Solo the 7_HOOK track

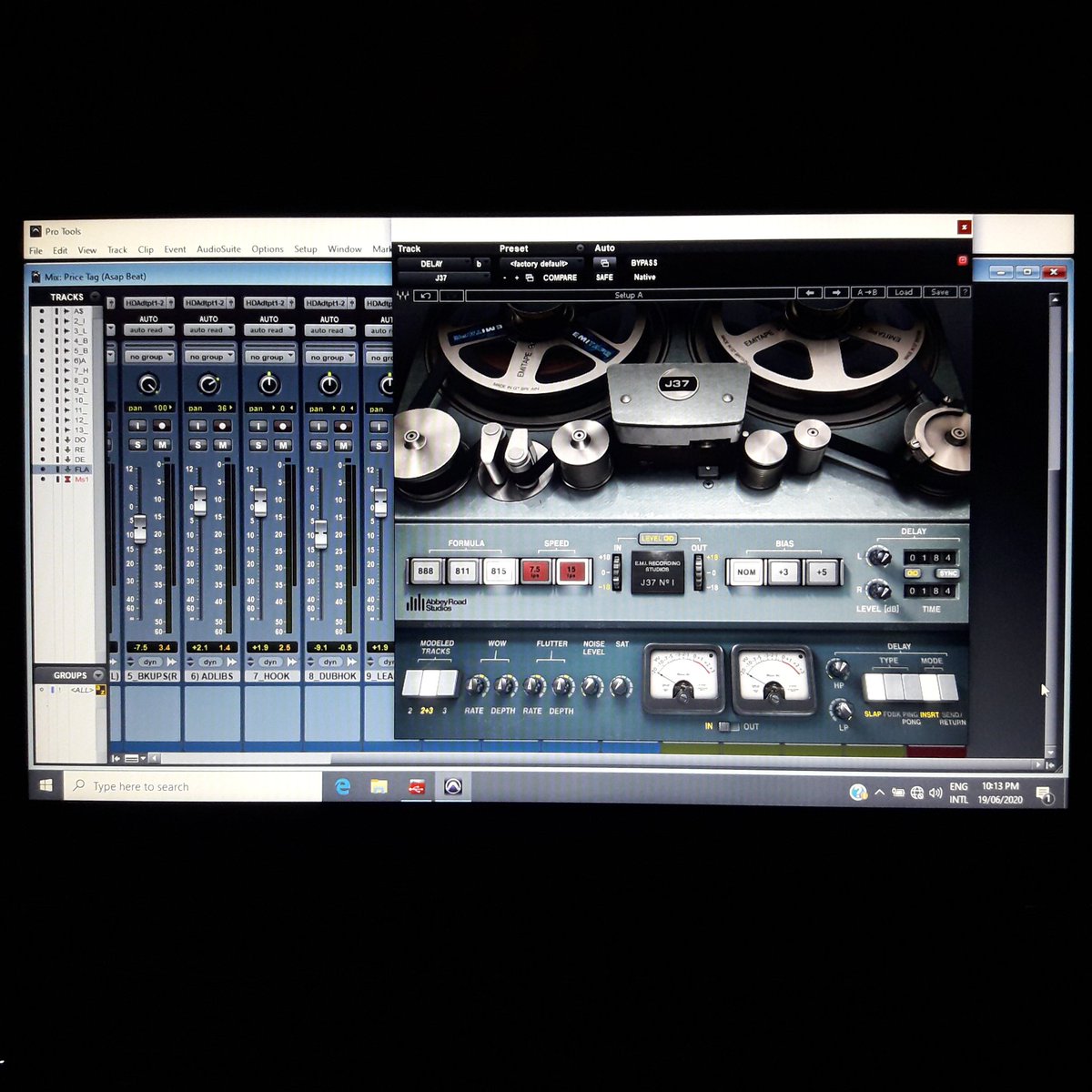tap(258, 443)
